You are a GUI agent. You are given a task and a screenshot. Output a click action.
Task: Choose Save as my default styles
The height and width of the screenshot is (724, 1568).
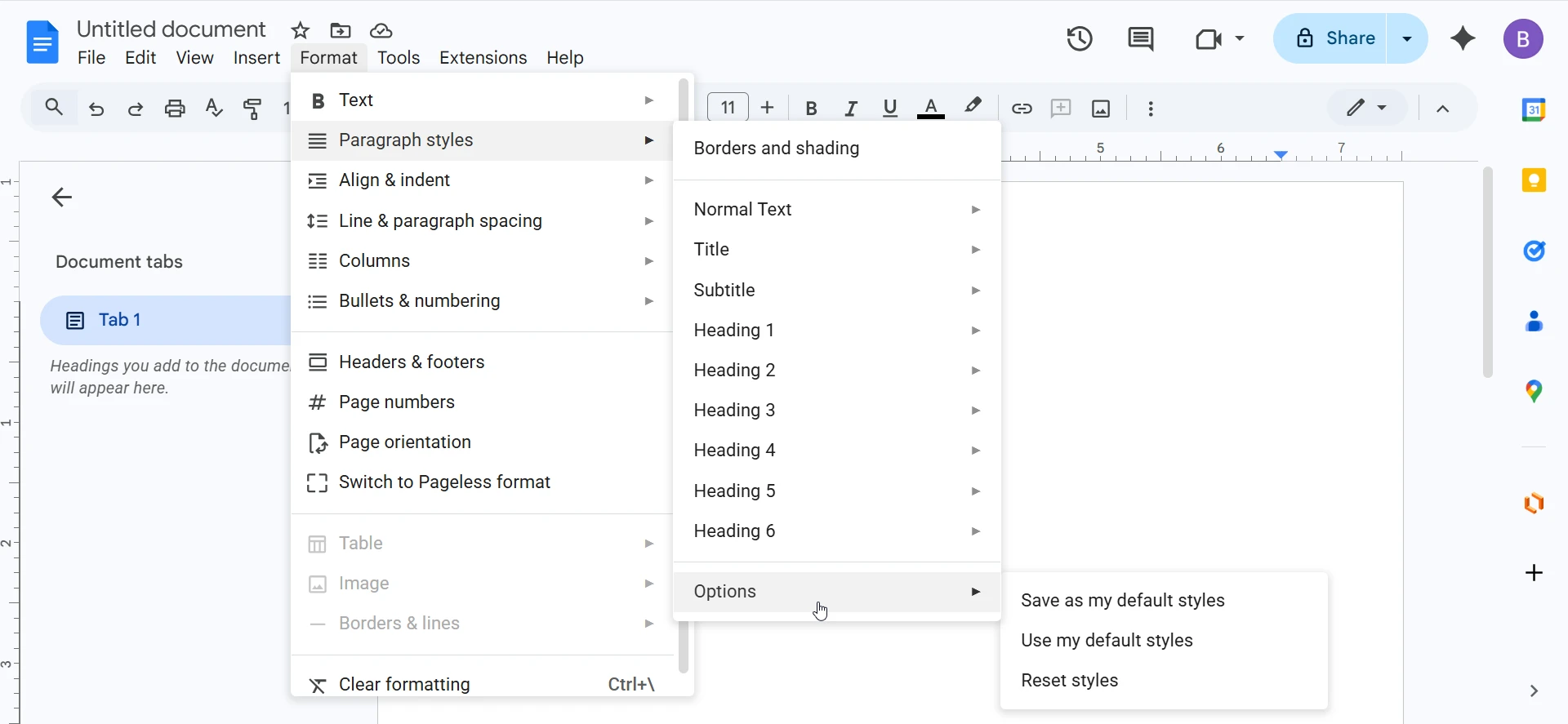pos(1122,601)
